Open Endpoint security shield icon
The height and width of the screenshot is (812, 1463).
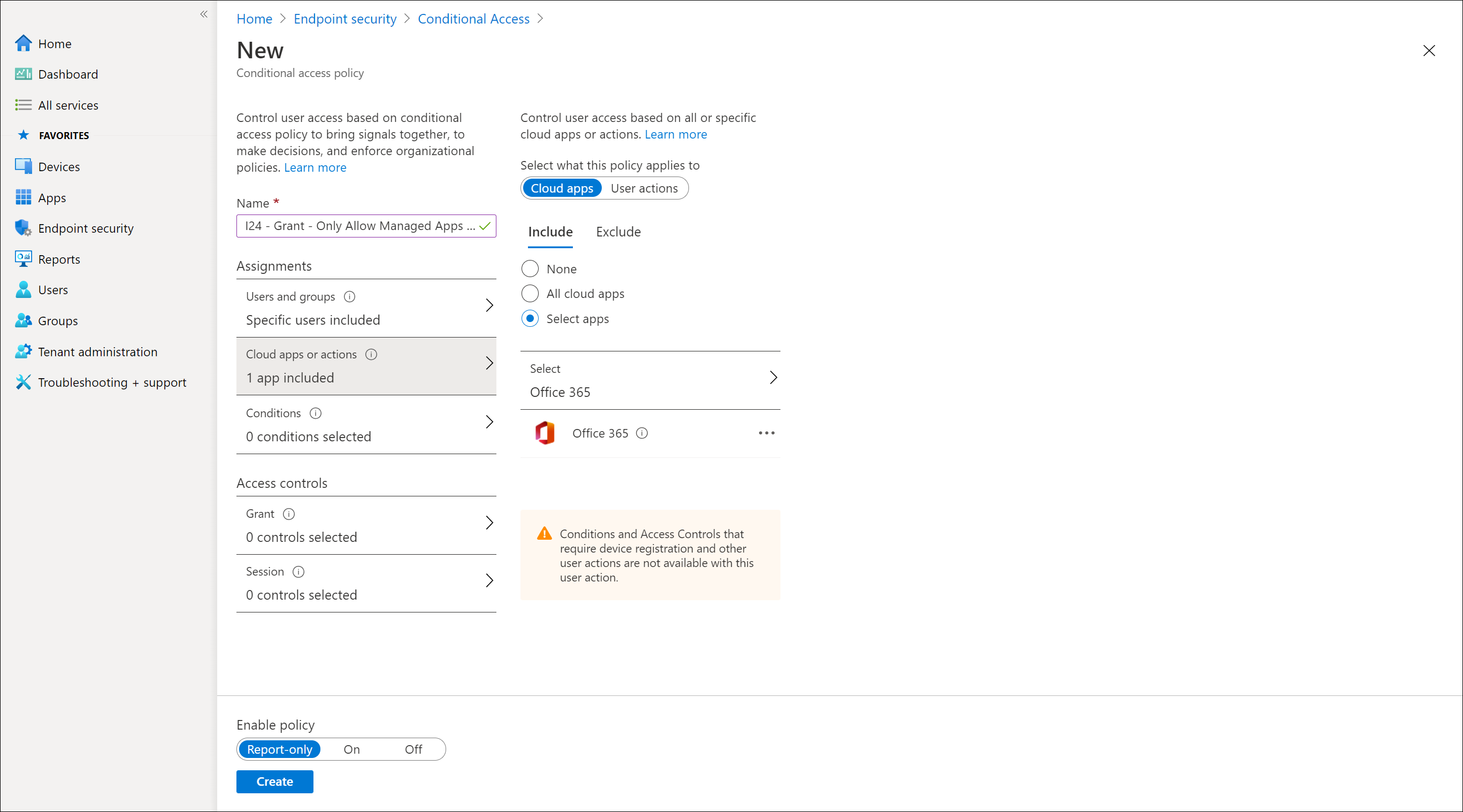click(24, 228)
